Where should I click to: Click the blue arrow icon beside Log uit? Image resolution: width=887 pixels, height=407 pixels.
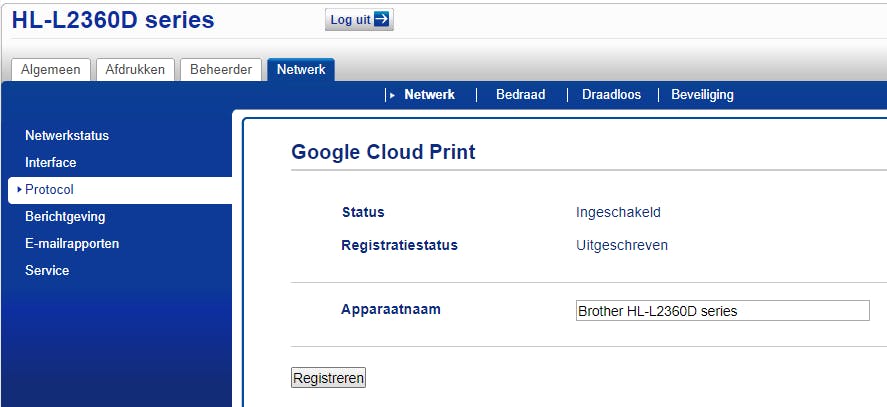tap(381, 20)
